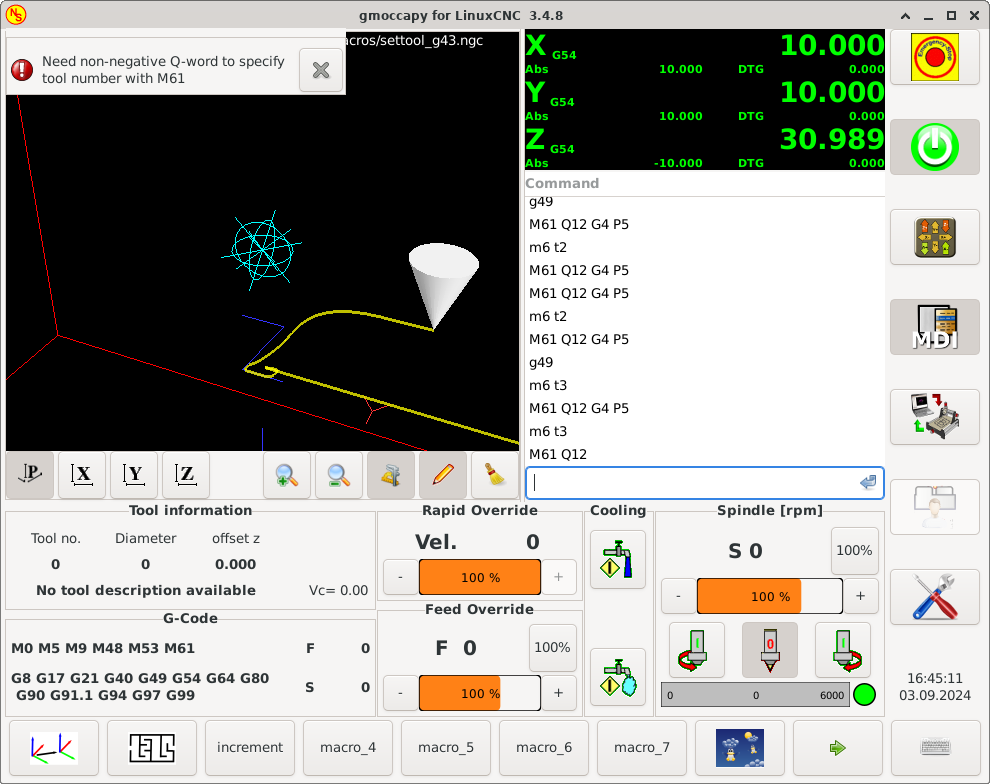The height and width of the screenshot is (784, 990).
Task: Switch to auto mode
Action: (934, 417)
